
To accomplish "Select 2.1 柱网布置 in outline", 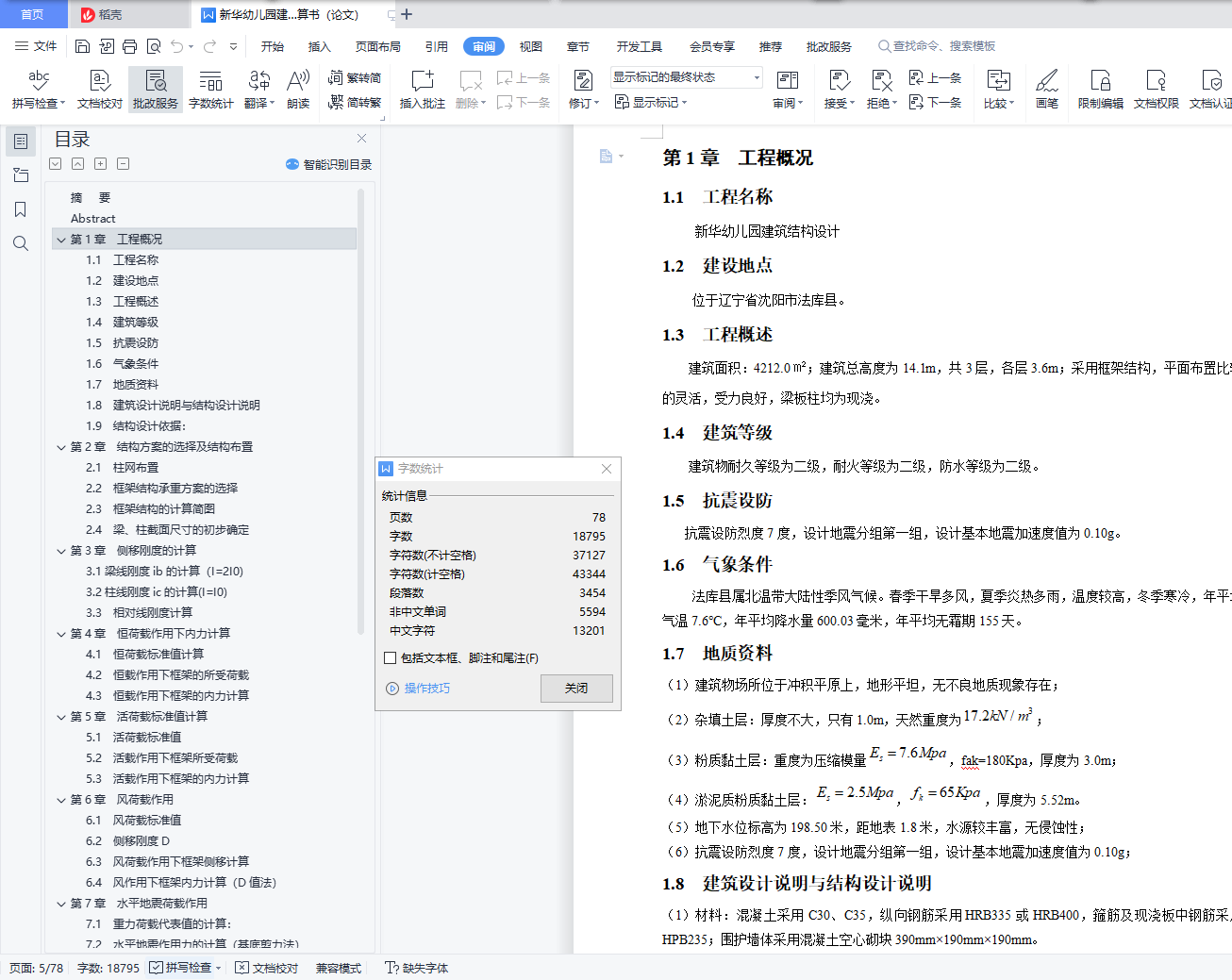I will tap(123, 468).
